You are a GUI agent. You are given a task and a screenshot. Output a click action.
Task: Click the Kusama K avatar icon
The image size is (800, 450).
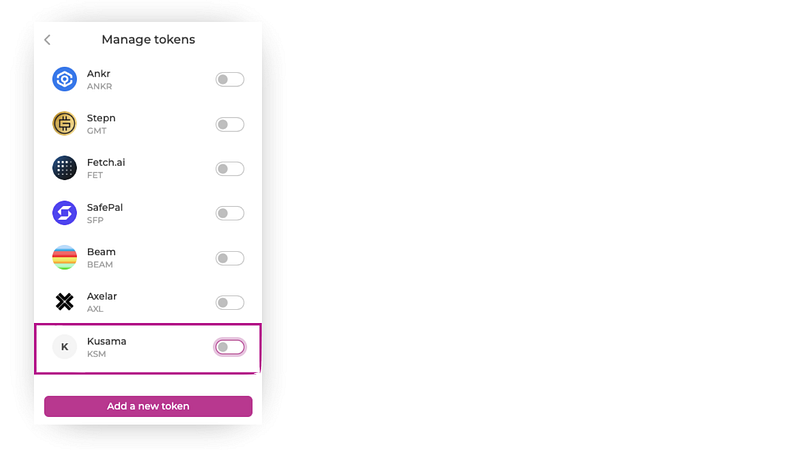point(64,347)
